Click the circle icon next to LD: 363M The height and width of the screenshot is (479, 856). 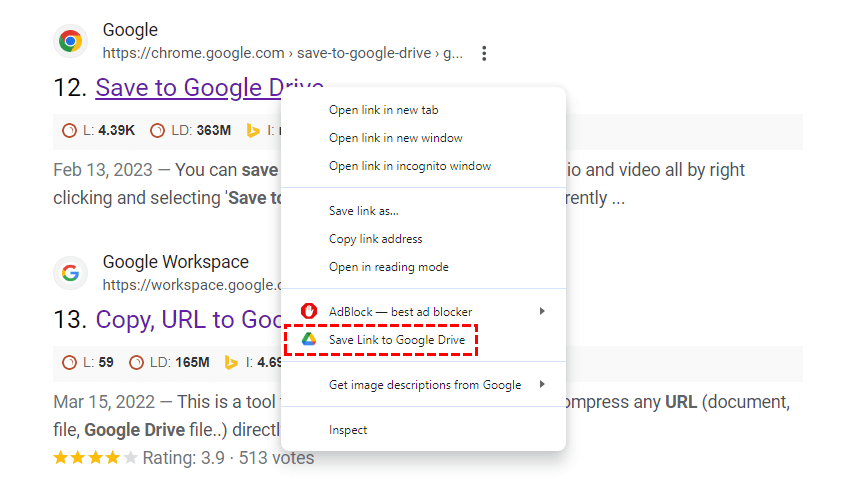pyautogui.click(x=157, y=131)
